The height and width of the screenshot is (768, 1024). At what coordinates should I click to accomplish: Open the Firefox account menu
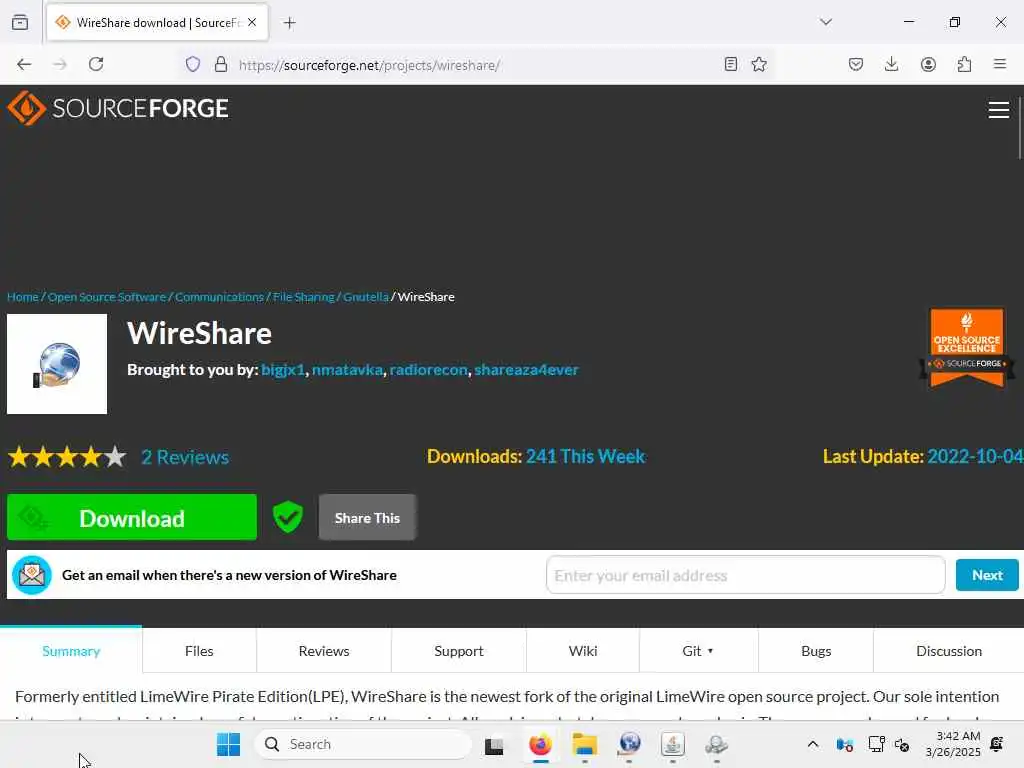928,64
